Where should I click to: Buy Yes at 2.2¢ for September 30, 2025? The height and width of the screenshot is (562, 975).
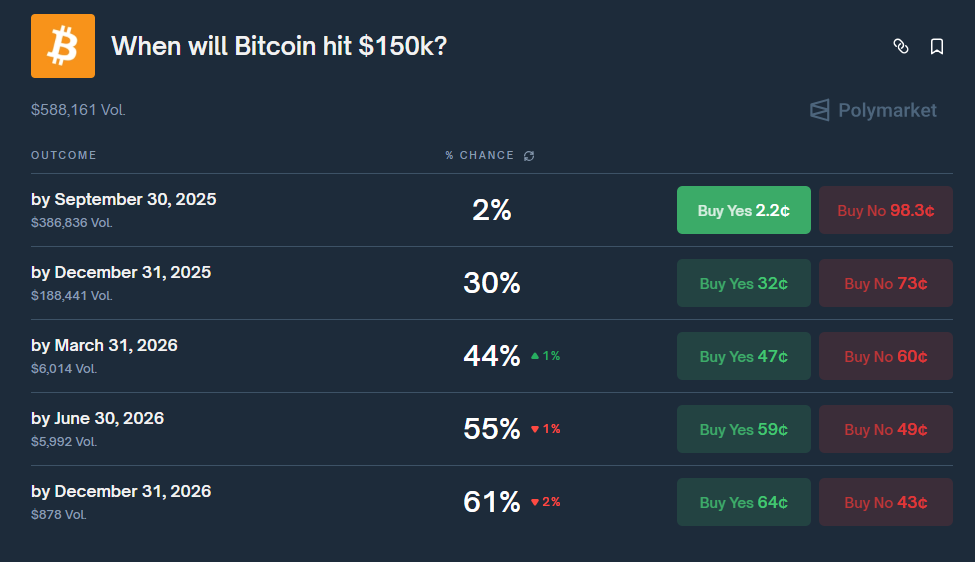point(743,210)
